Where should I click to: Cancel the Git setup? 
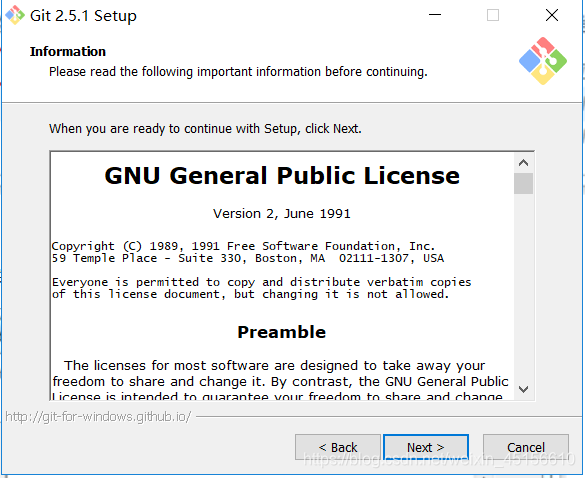click(526, 447)
